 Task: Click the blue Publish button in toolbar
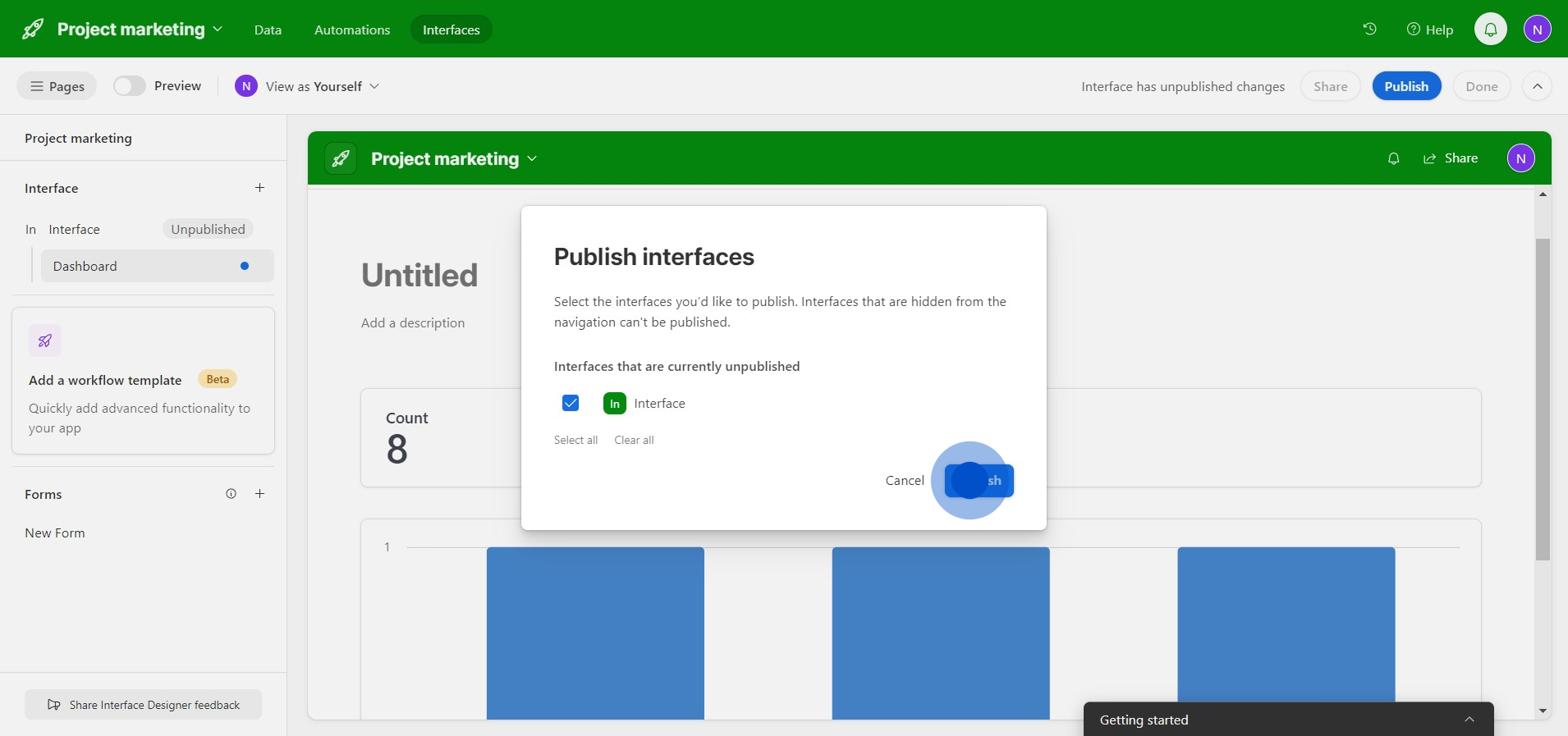click(x=1406, y=86)
